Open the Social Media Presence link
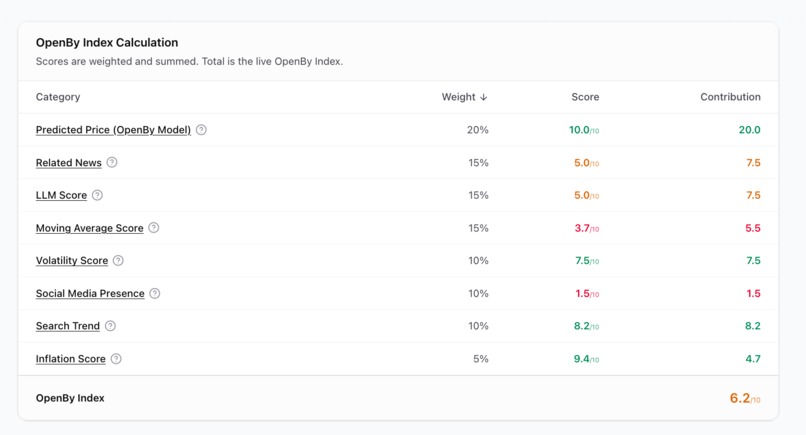This screenshot has height=435, width=806. [x=90, y=294]
